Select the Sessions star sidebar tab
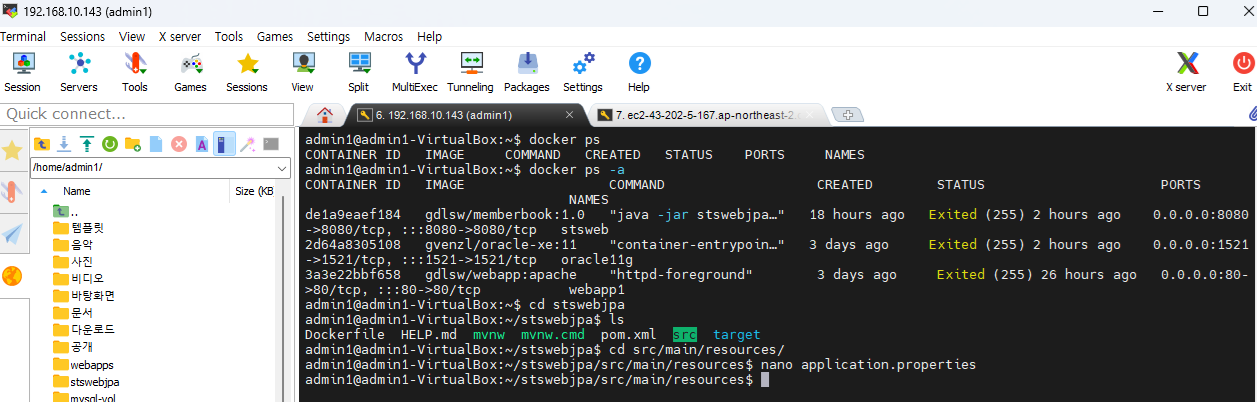Image resolution: width=1257 pixels, height=402 pixels. click(x=12, y=150)
